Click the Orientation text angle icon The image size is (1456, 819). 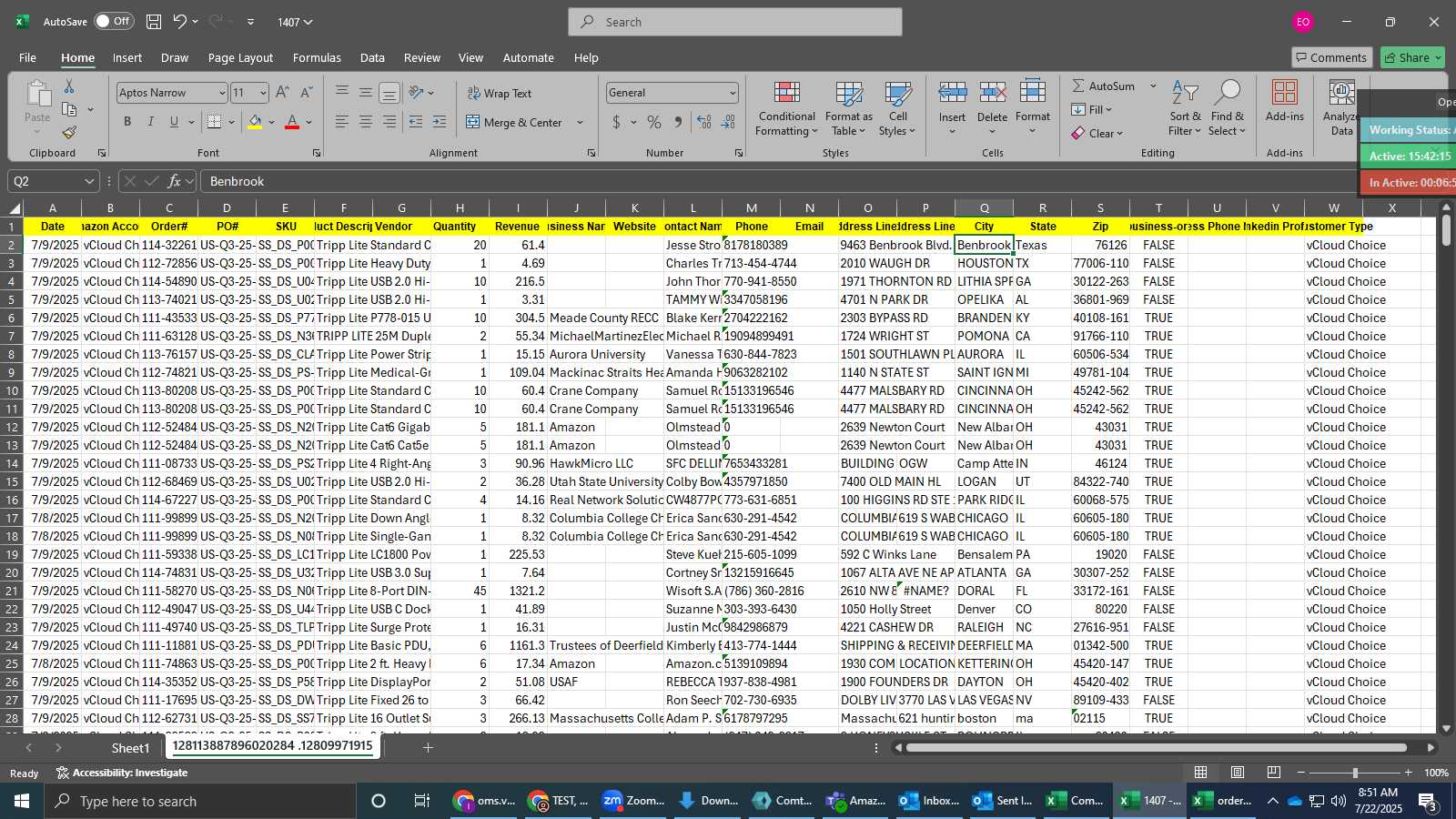pyautogui.click(x=417, y=92)
